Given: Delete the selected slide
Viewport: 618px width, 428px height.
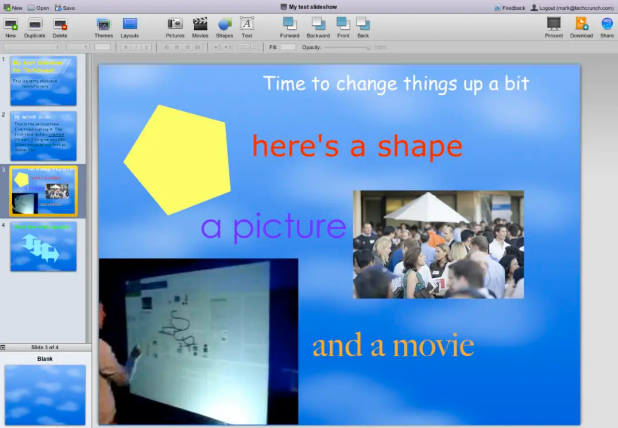Looking at the screenshot, I should 60,28.
